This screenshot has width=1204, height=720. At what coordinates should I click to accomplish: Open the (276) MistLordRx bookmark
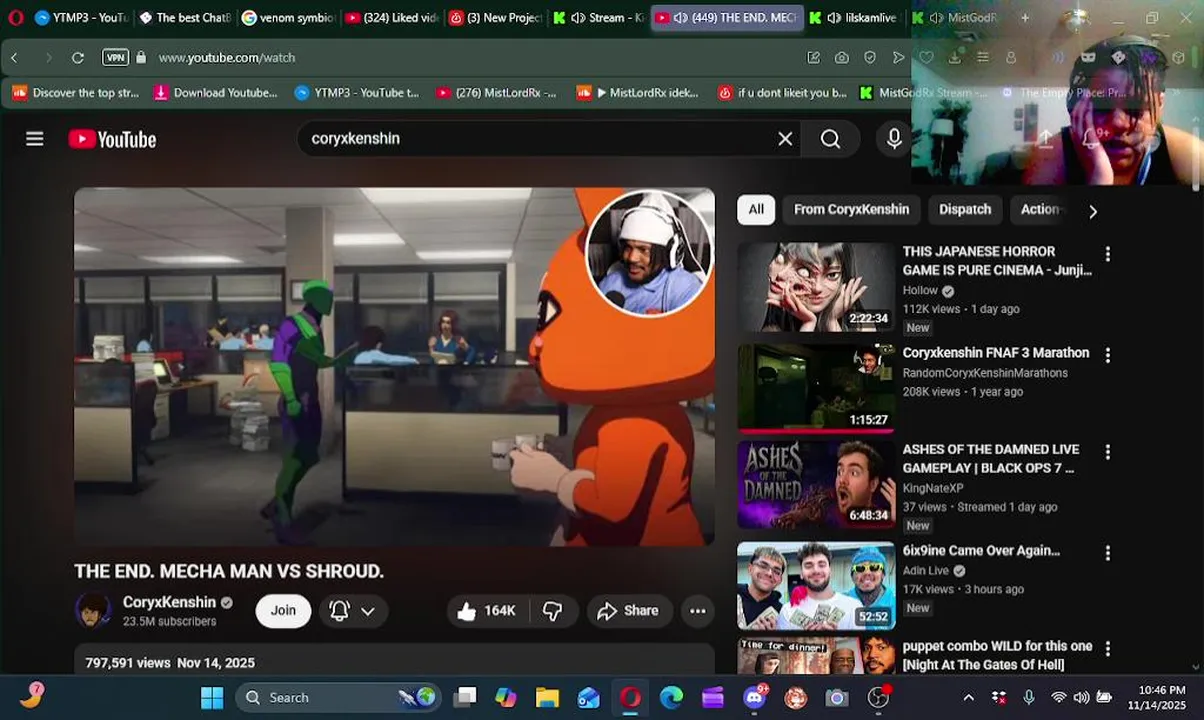pos(496,93)
